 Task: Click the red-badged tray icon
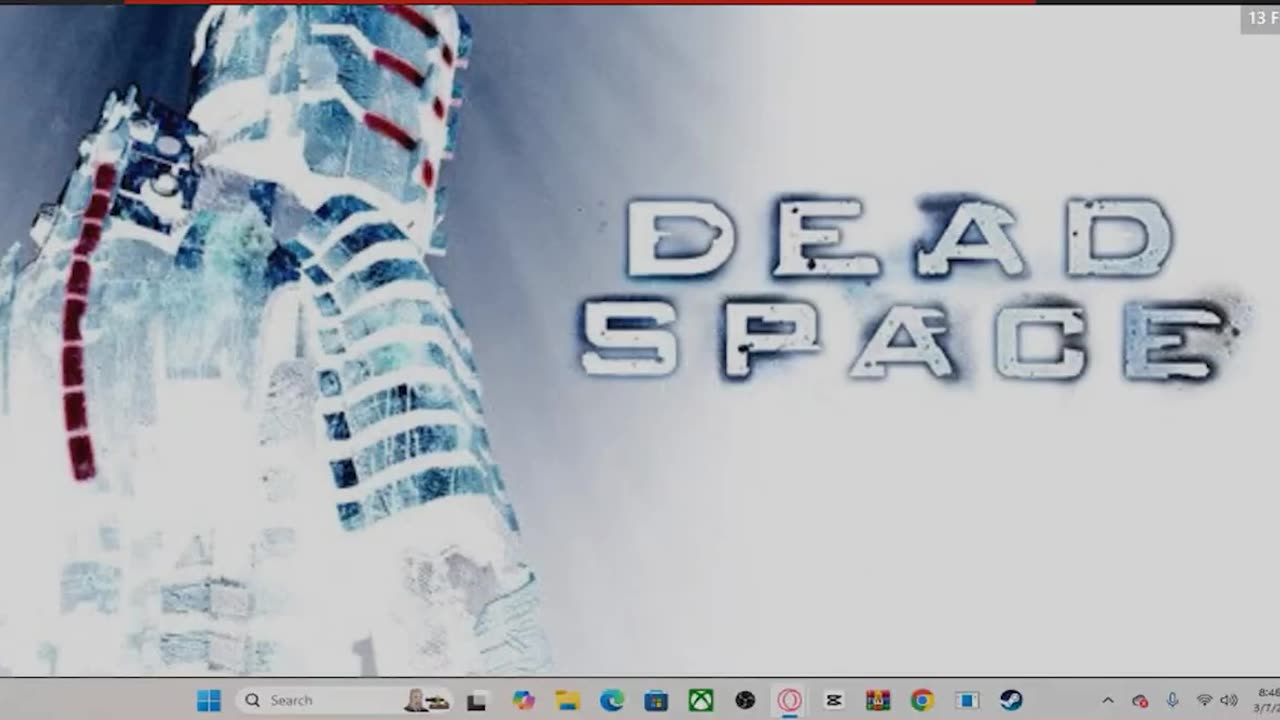(1140, 701)
